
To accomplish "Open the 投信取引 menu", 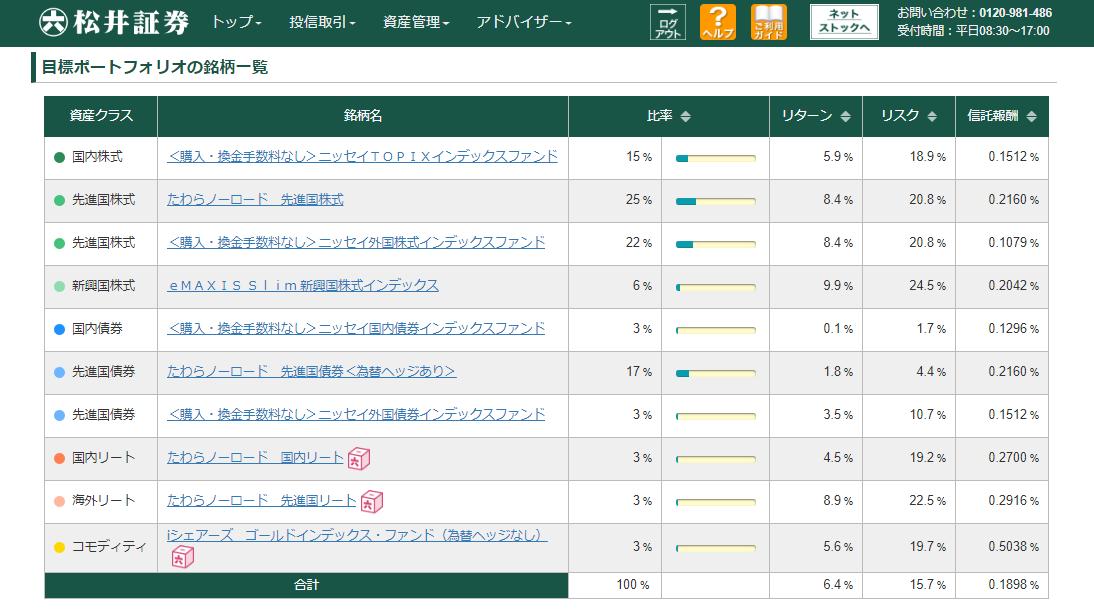I will (x=322, y=22).
